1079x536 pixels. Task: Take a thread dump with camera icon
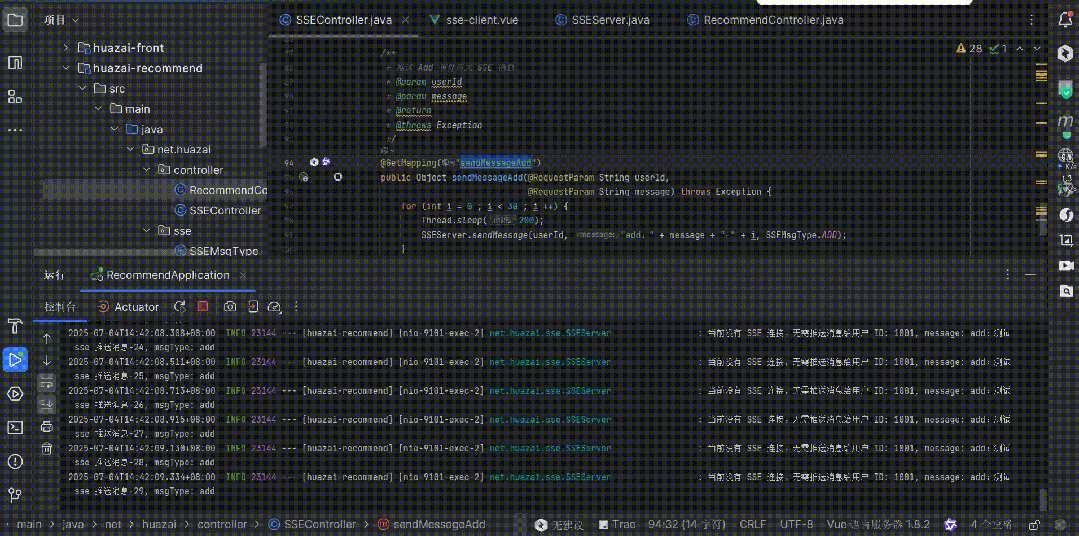pyautogui.click(x=231, y=307)
